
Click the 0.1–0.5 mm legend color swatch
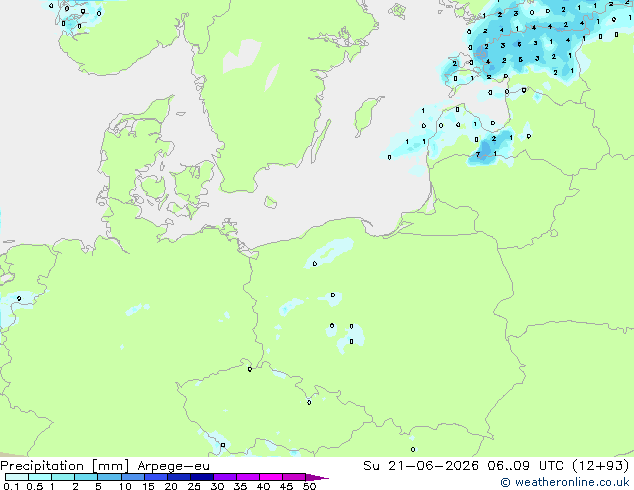pyautogui.click(x=17, y=477)
